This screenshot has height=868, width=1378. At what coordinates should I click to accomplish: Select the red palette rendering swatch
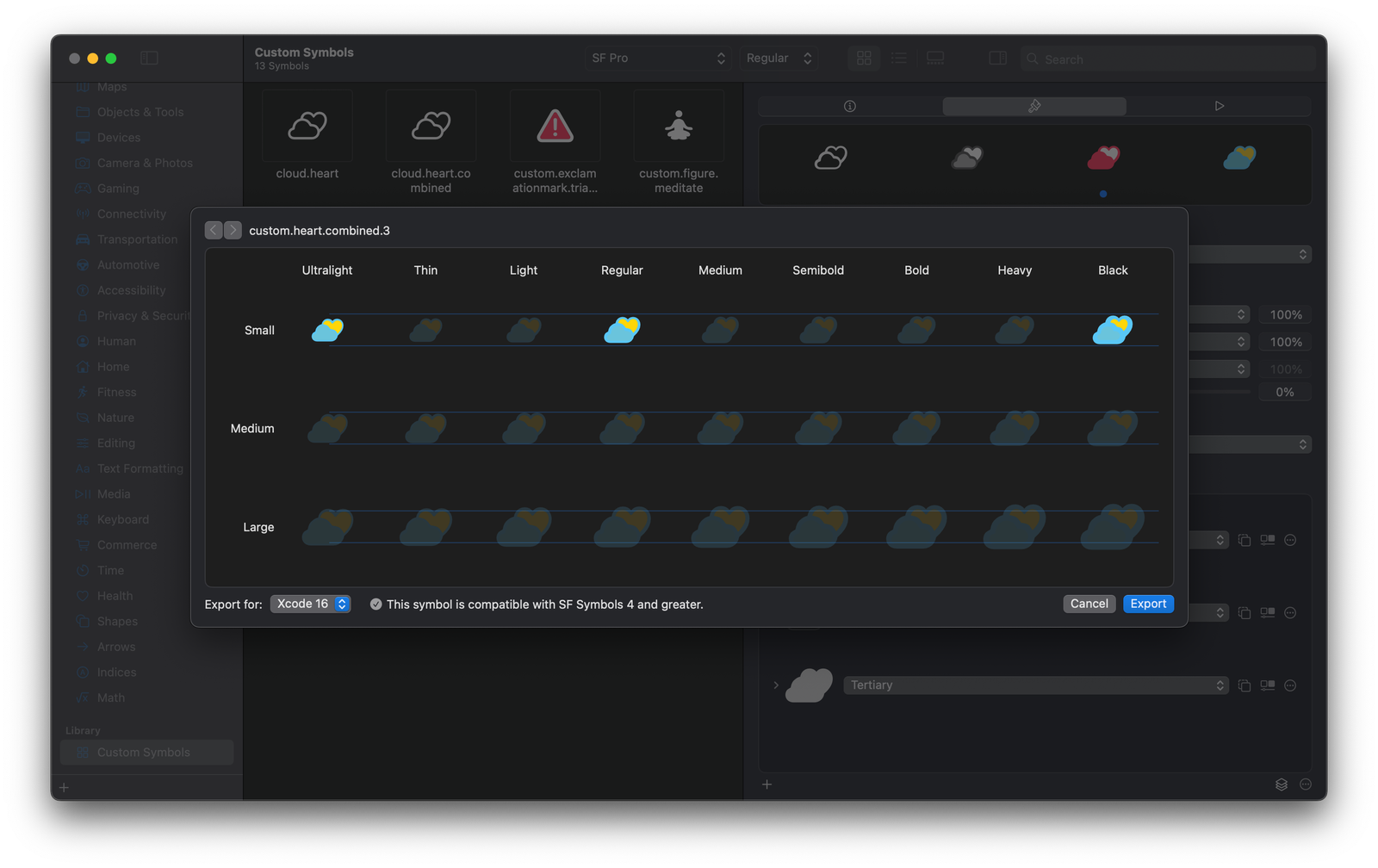(1103, 158)
